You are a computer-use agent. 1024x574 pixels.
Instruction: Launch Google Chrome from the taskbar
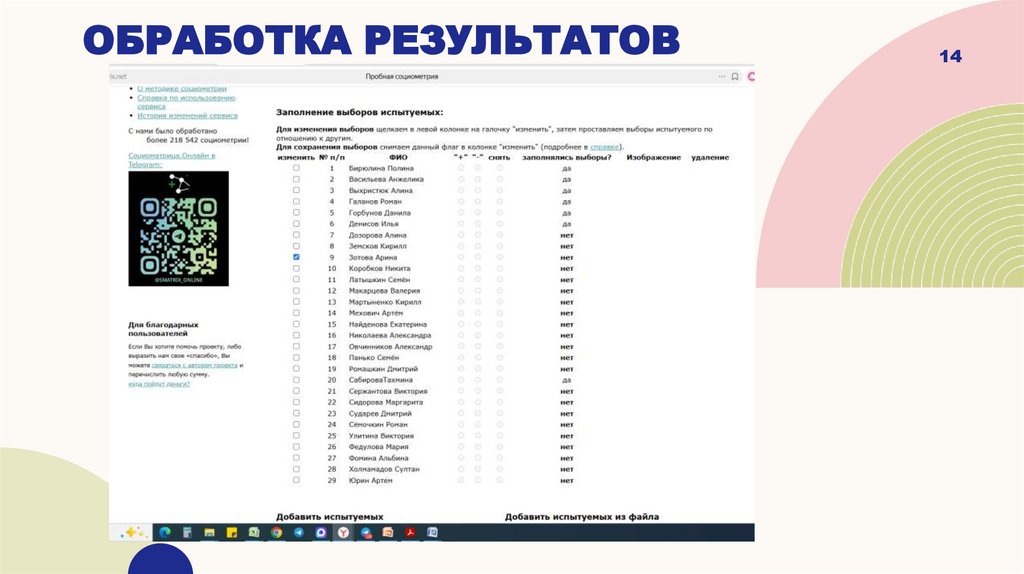coord(276,532)
